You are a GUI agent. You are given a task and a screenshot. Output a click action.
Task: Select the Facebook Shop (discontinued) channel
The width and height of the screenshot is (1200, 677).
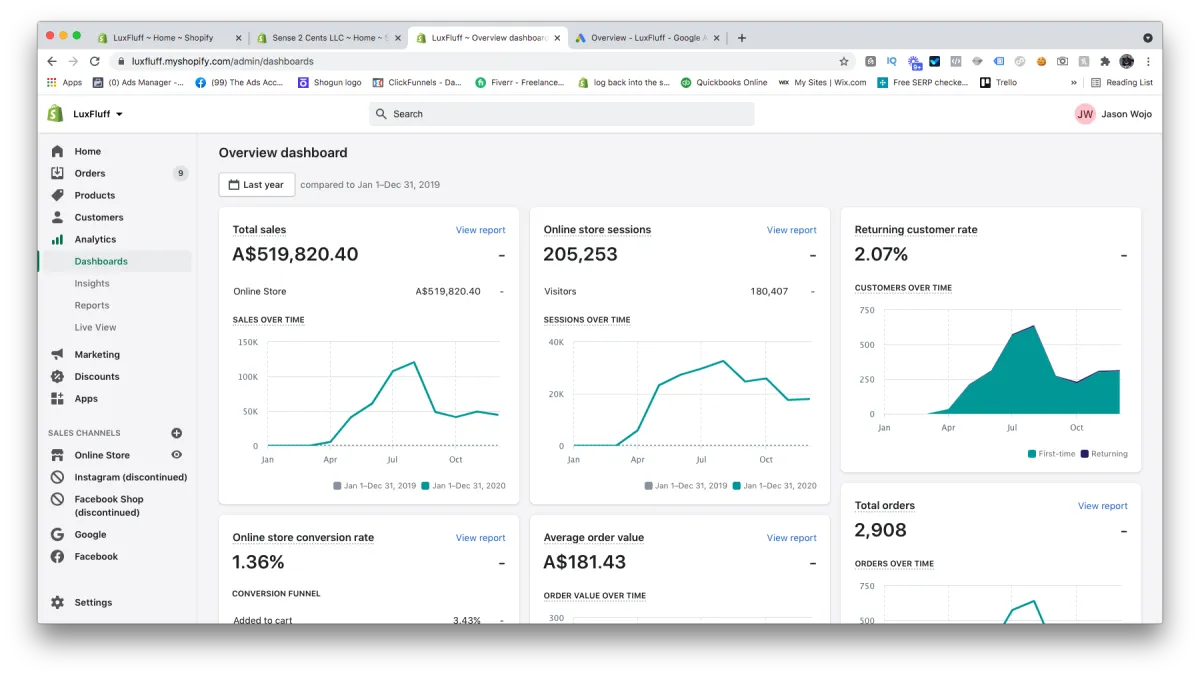pos(109,505)
